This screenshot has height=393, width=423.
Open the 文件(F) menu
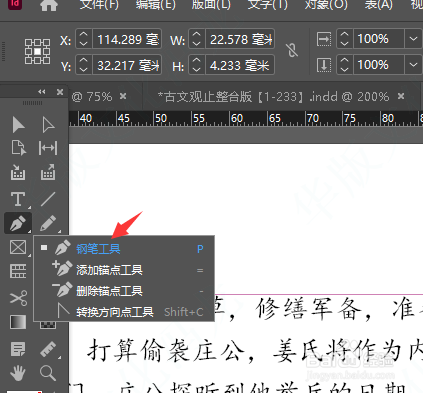pos(99,4)
